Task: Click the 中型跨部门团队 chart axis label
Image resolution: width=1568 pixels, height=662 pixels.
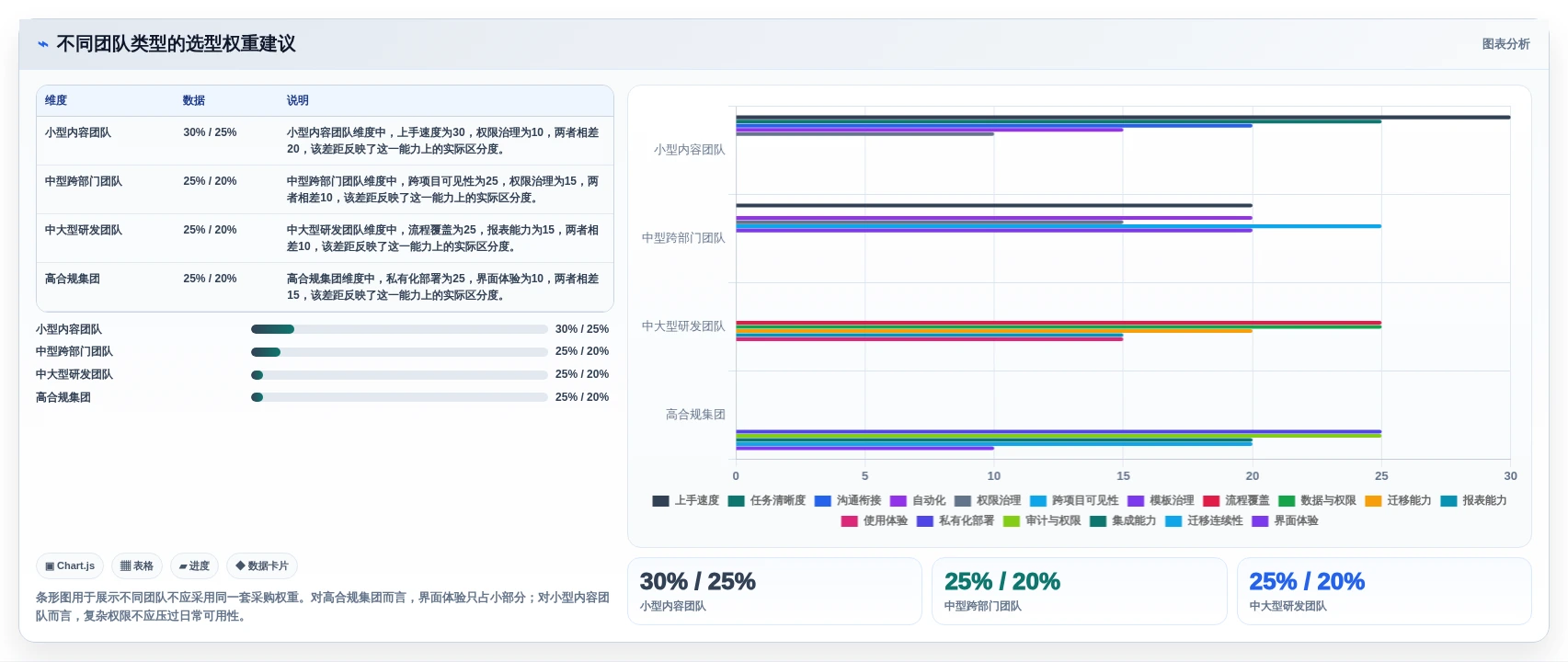Action: click(x=683, y=238)
